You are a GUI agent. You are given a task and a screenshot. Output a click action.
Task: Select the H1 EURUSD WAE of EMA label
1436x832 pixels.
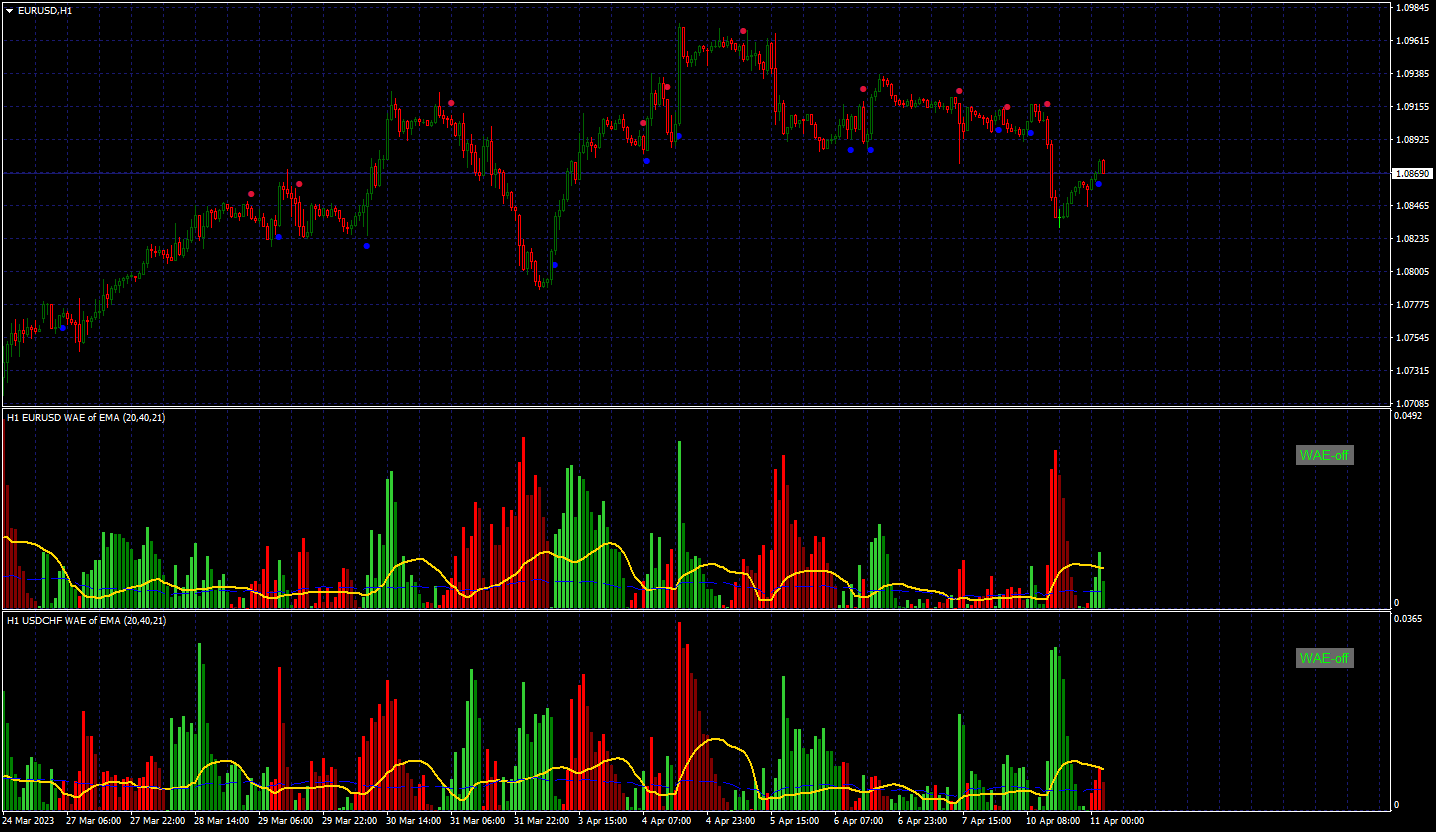(x=86, y=418)
